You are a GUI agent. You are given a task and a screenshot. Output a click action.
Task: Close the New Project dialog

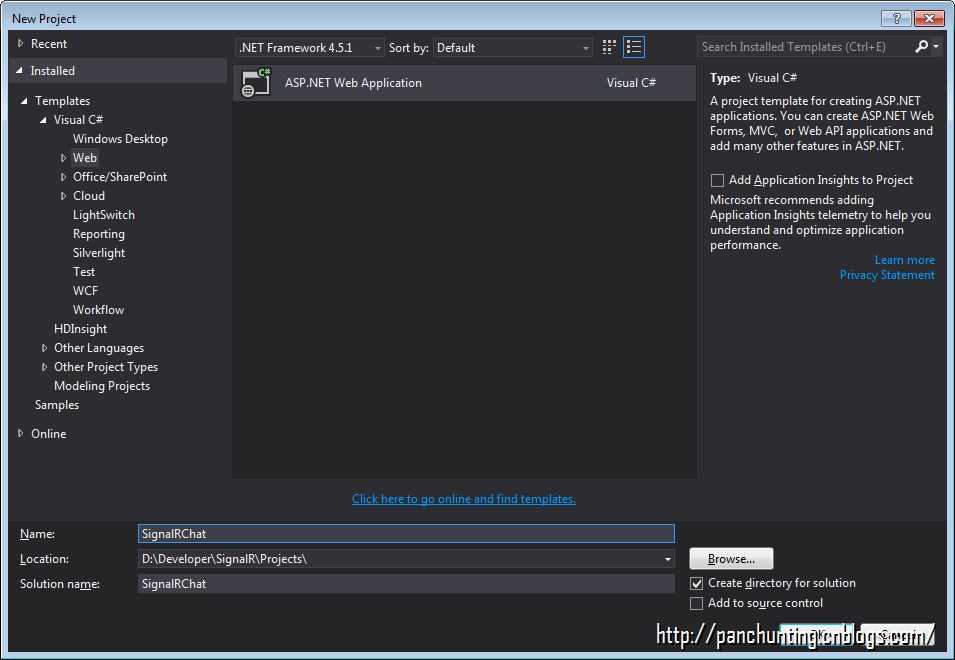coord(929,18)
